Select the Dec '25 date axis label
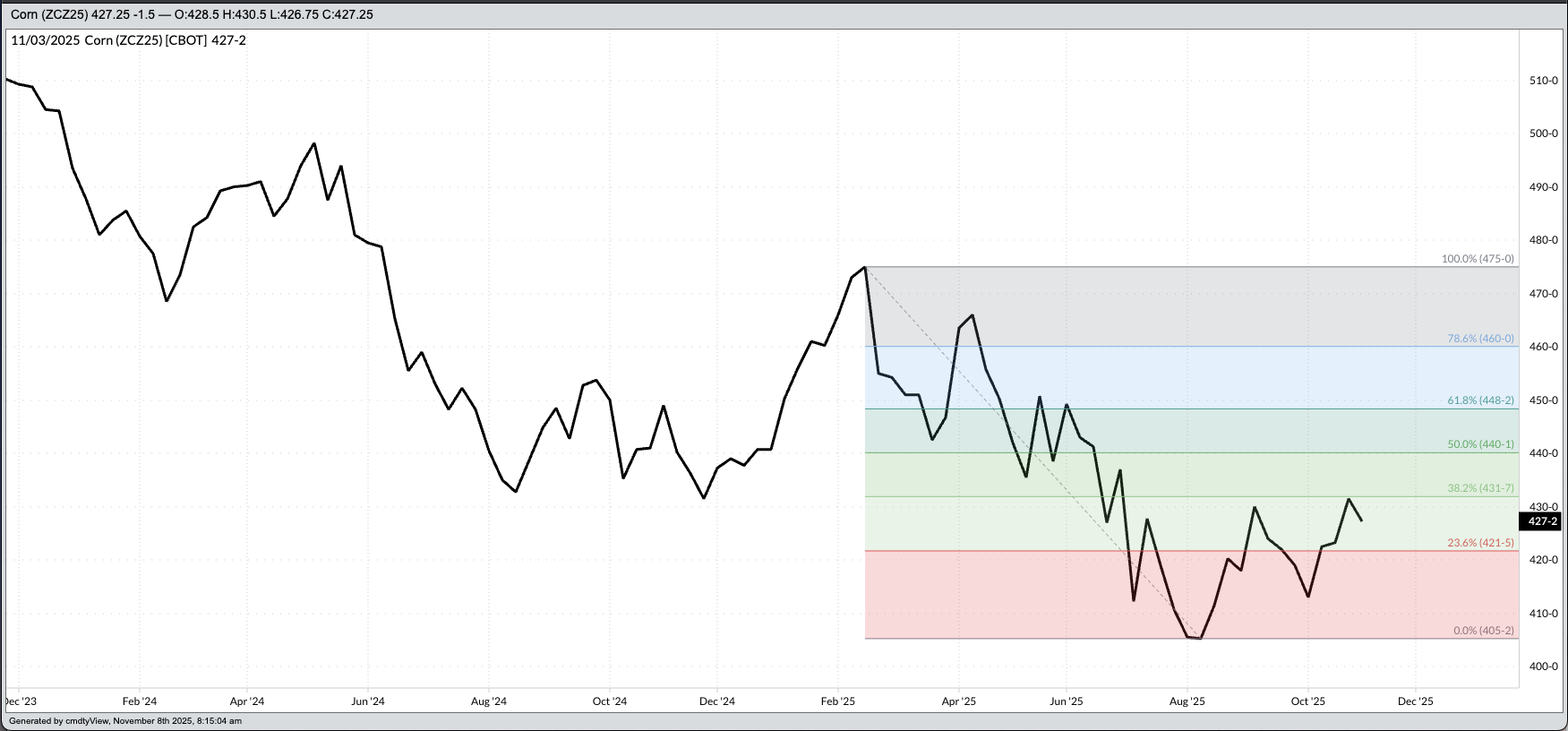The width and height of the screenshot is (1568, 731). [x=1415, y=701]
